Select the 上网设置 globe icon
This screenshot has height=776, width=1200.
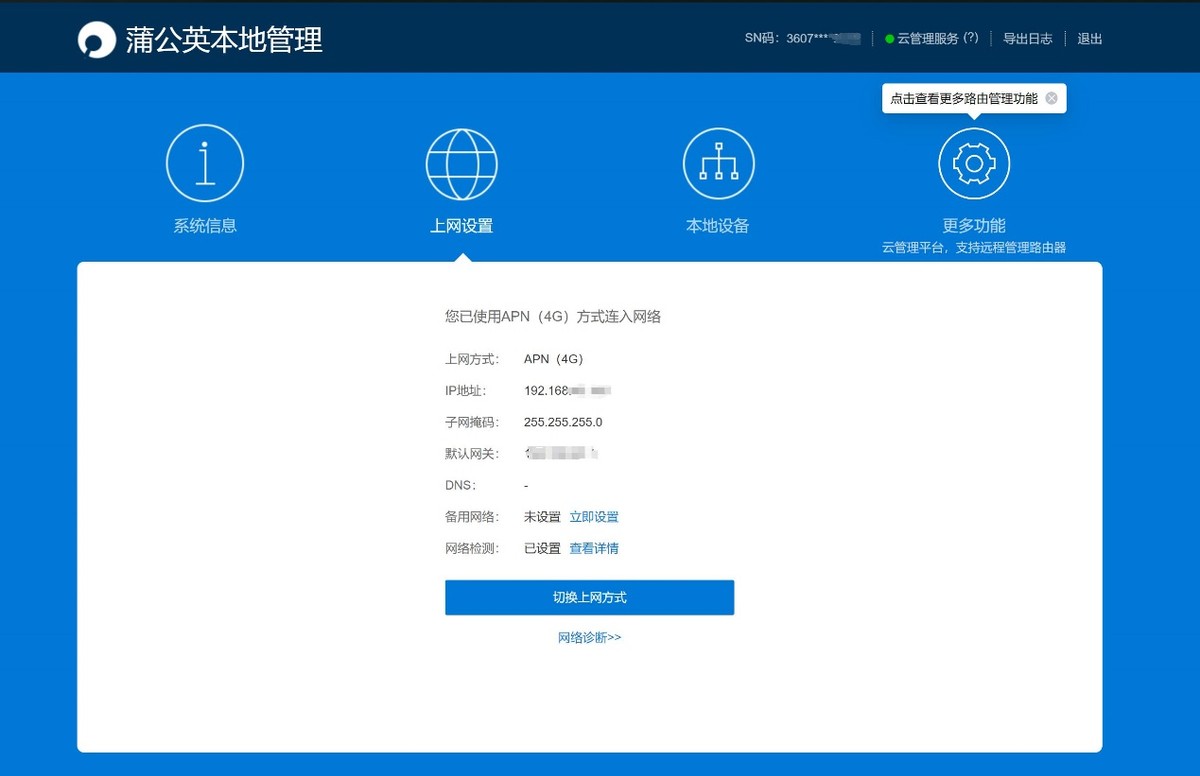point(461,163)
